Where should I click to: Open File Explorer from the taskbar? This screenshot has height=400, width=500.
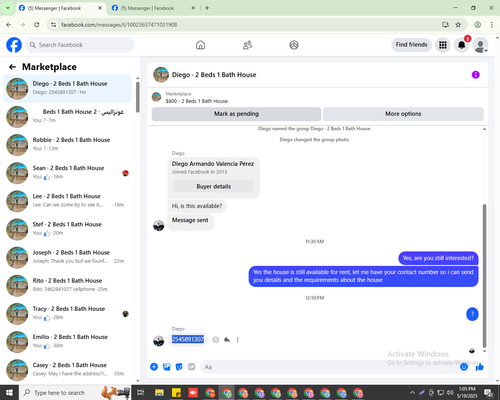(x=159, y=393)
